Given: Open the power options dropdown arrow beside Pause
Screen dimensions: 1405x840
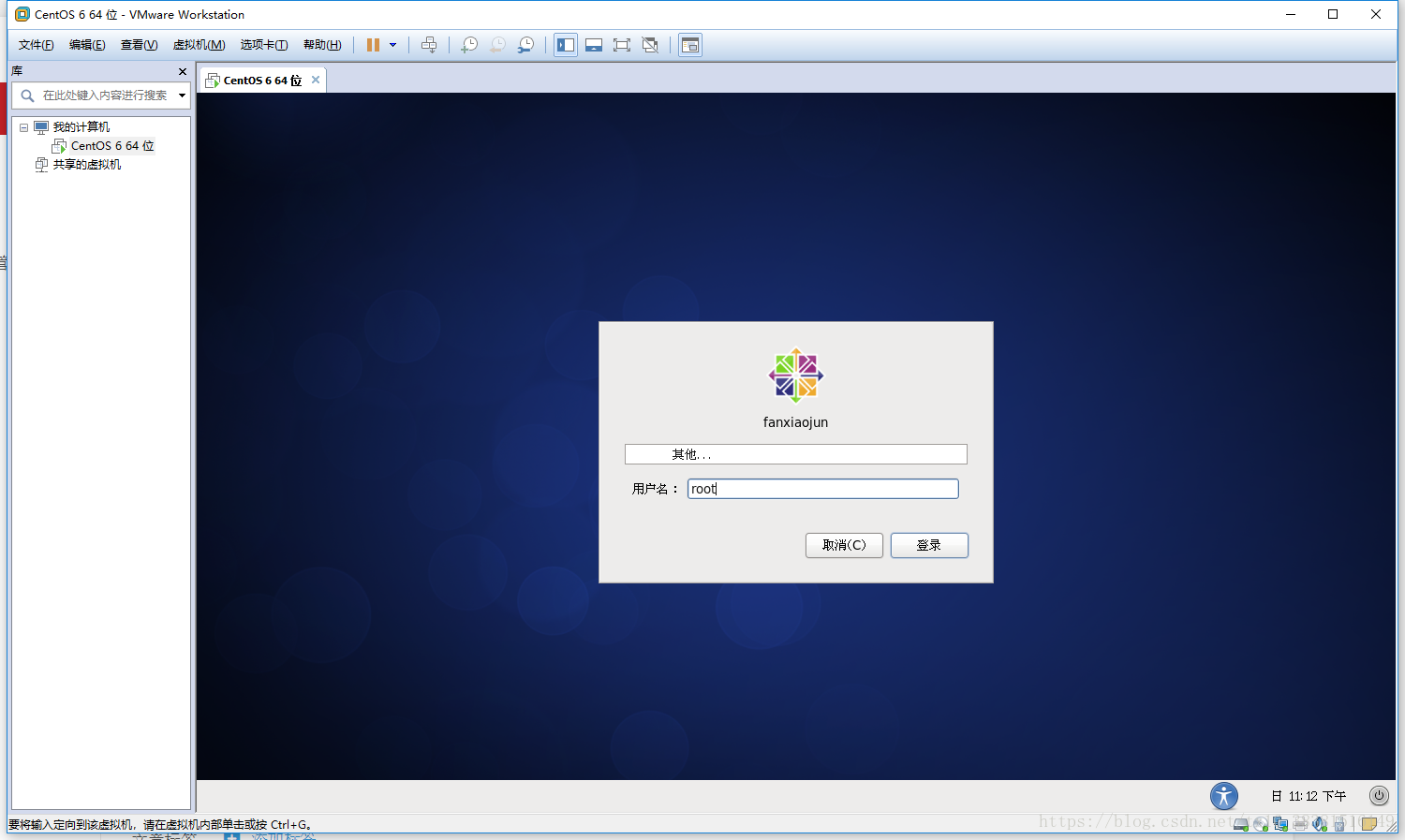Looking at the screenshot, I should click(x=392, y=45).
